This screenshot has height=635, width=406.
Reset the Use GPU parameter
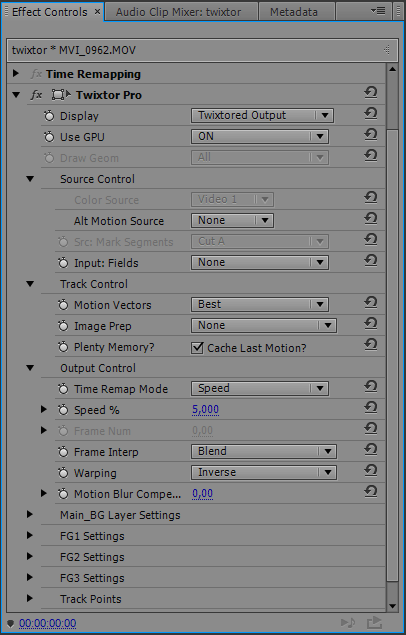point(370,135)
